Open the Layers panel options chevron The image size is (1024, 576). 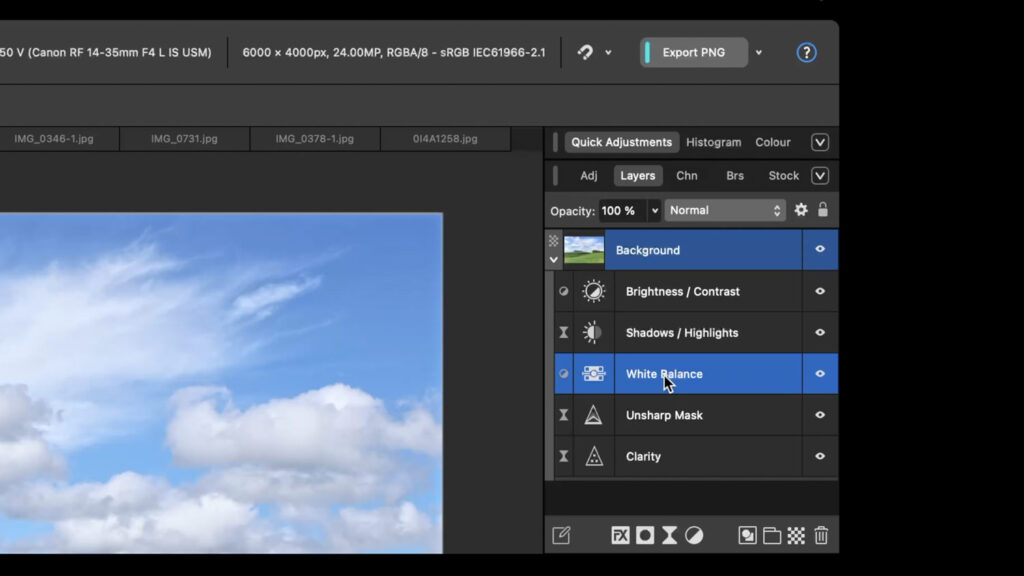pos(819,175)
